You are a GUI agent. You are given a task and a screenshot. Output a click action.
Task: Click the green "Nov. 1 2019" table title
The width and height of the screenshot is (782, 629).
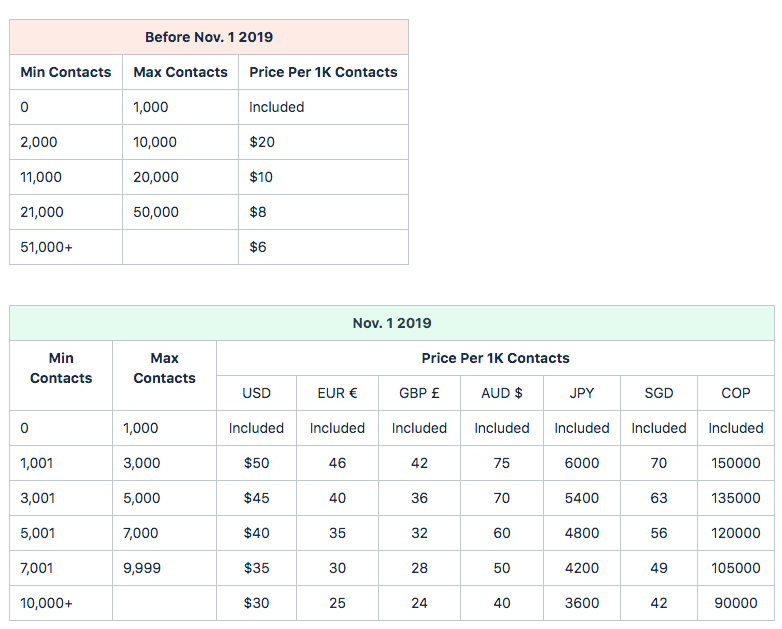tap(392, 323)
